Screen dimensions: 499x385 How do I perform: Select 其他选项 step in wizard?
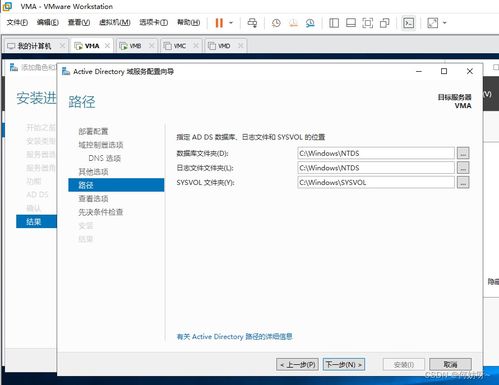(93, 172)
